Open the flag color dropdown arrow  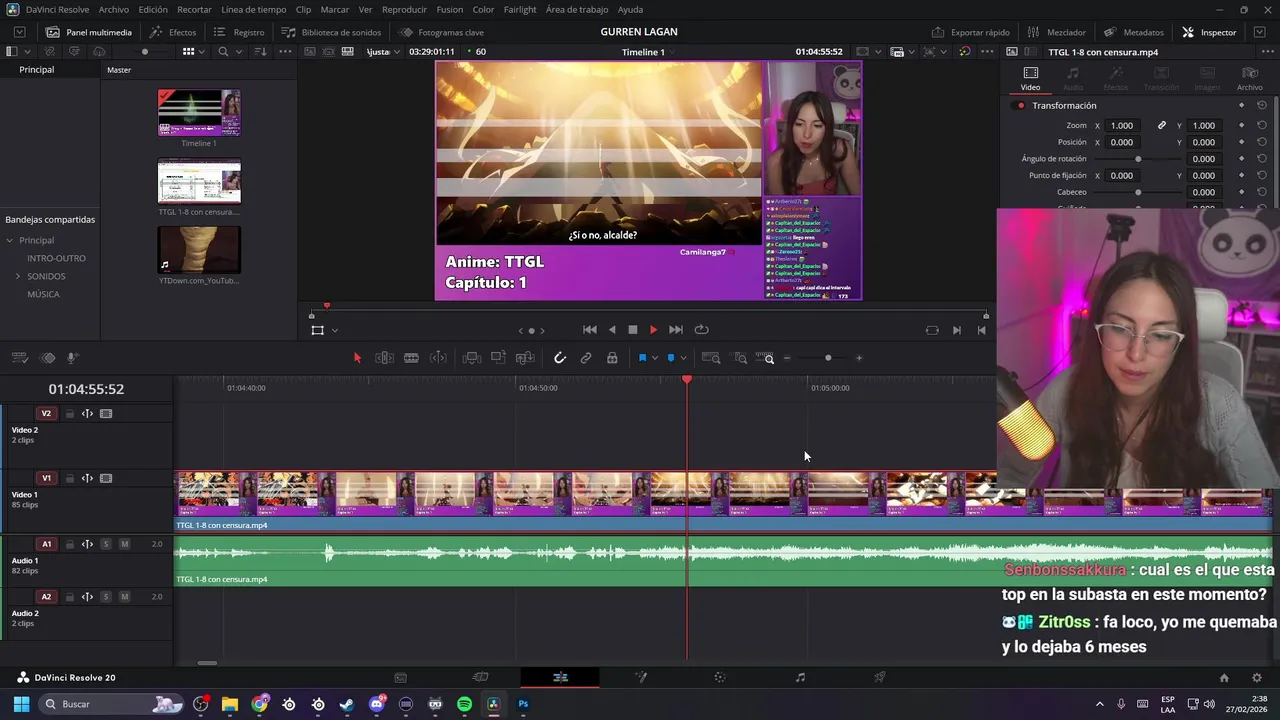pyautogui.click(x=655, y=358)
